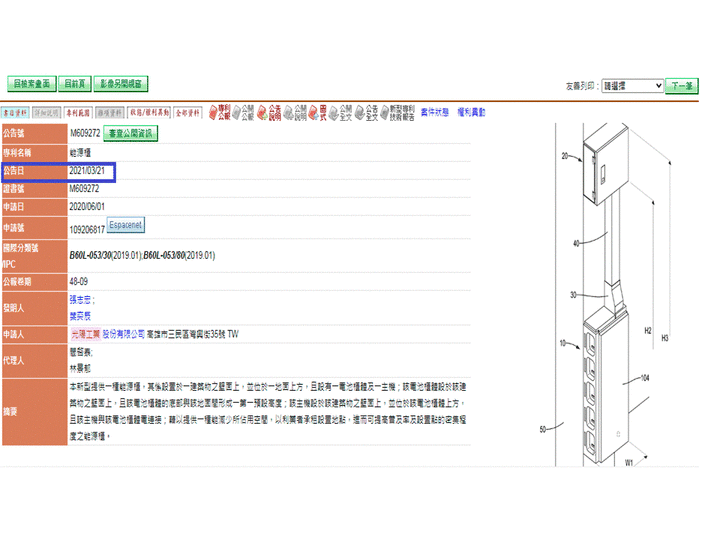The height and width of the screenshot is (540, 720).
Task: Open the 圖式 drawings icon
Action: coord(318,112)
